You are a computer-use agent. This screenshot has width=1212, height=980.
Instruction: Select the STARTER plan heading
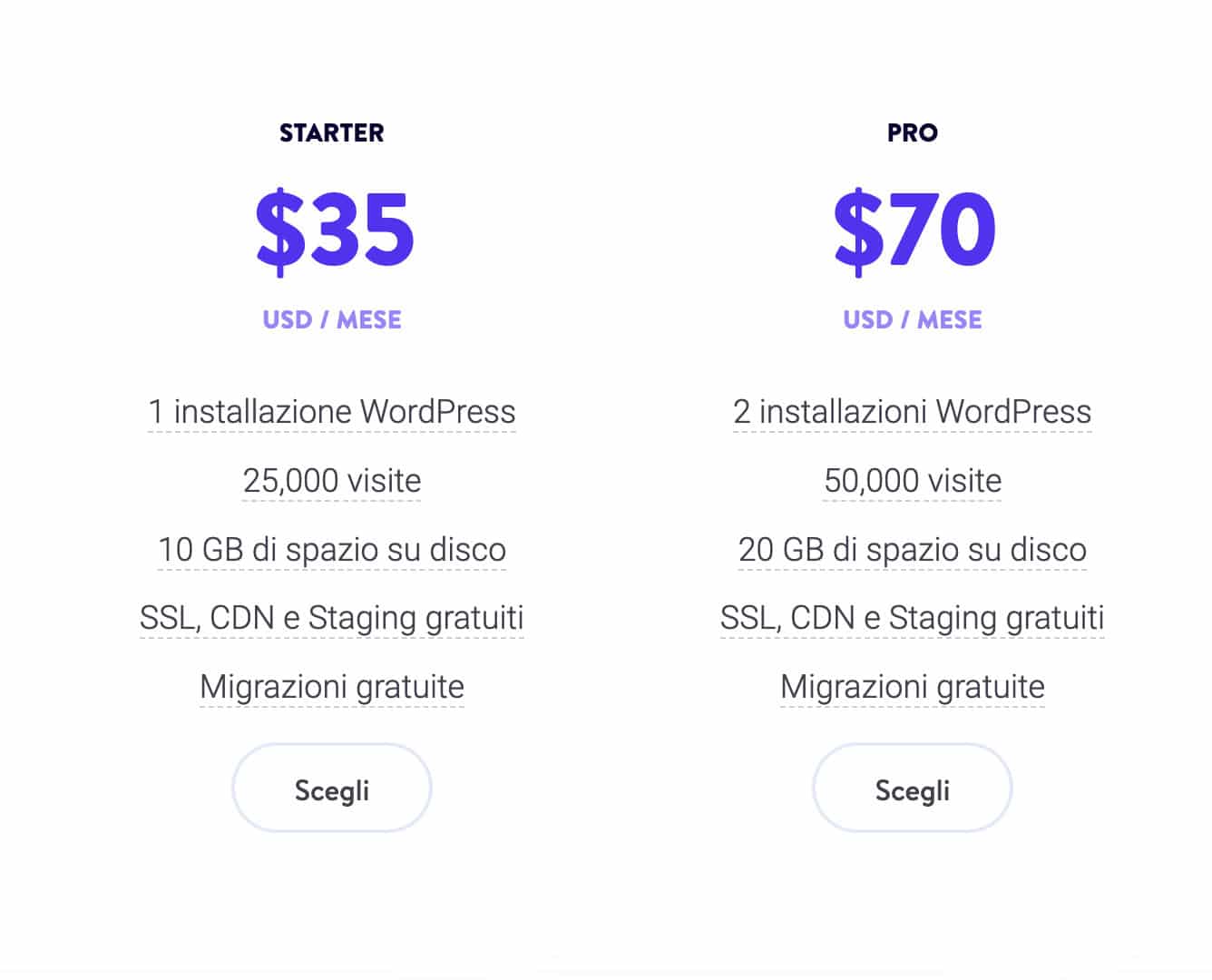pos(330,132)
